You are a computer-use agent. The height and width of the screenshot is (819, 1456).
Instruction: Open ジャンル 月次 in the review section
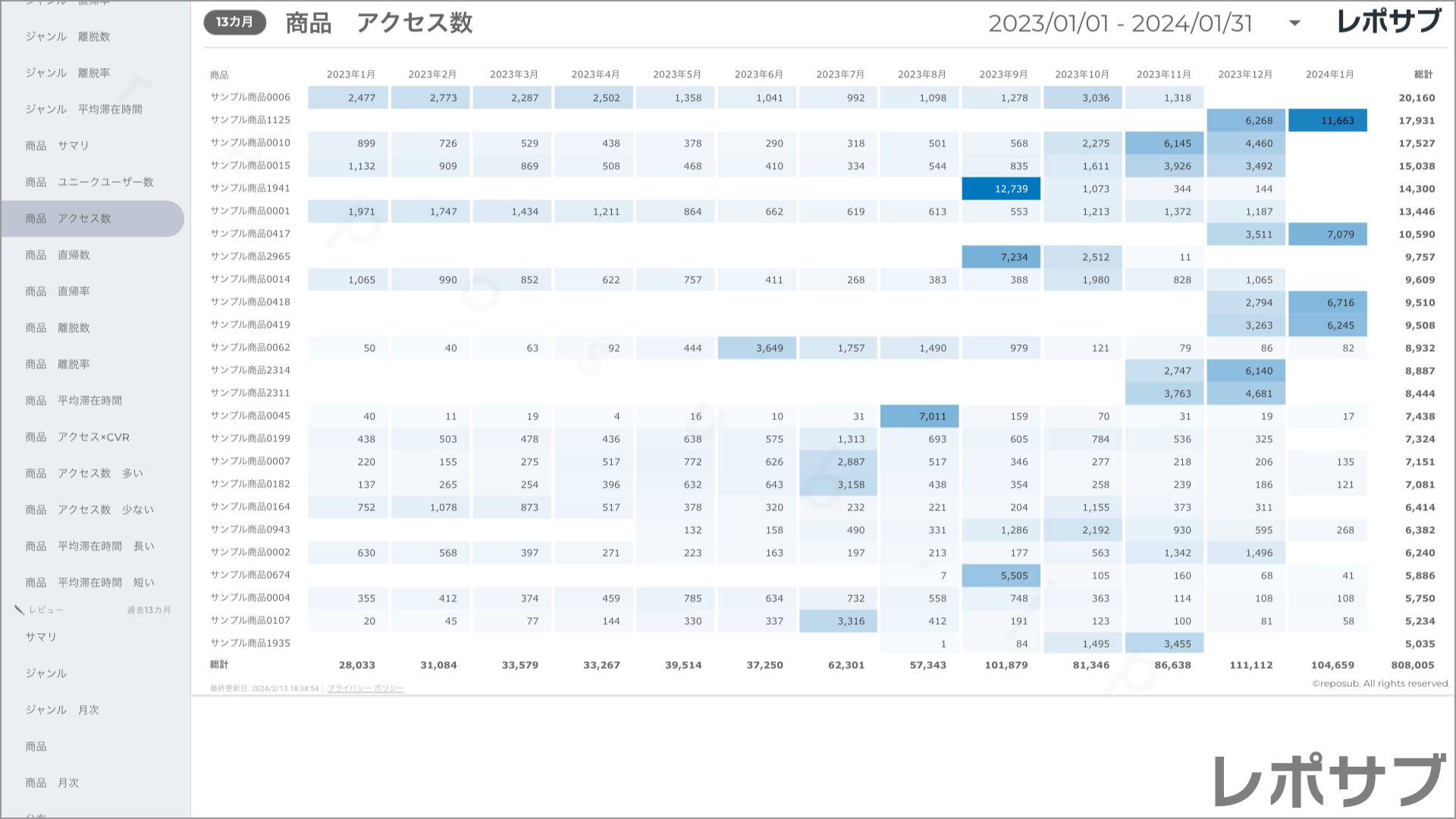tap(62, 710)
